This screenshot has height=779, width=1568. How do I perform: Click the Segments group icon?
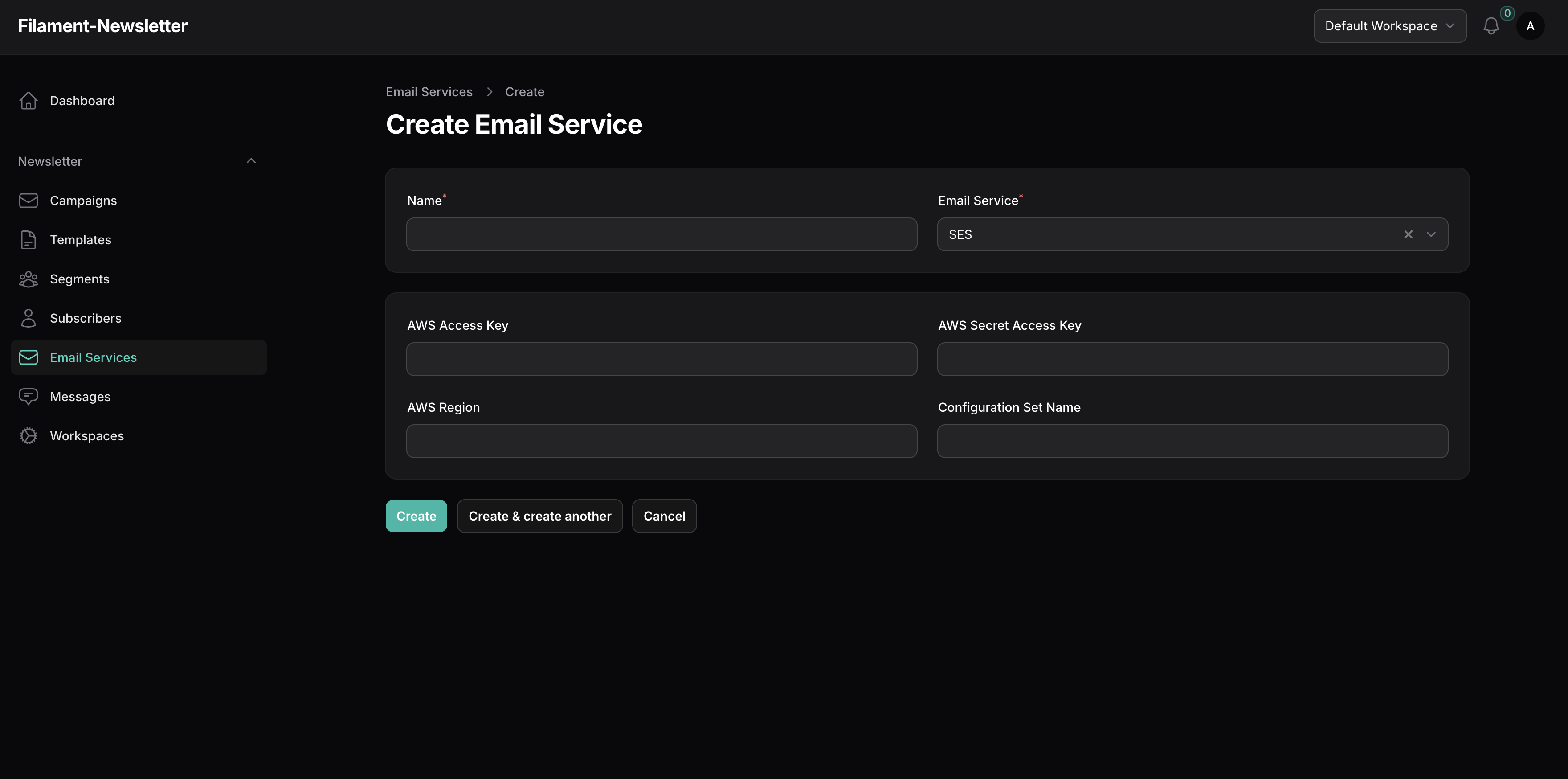(x=28, y=279)
